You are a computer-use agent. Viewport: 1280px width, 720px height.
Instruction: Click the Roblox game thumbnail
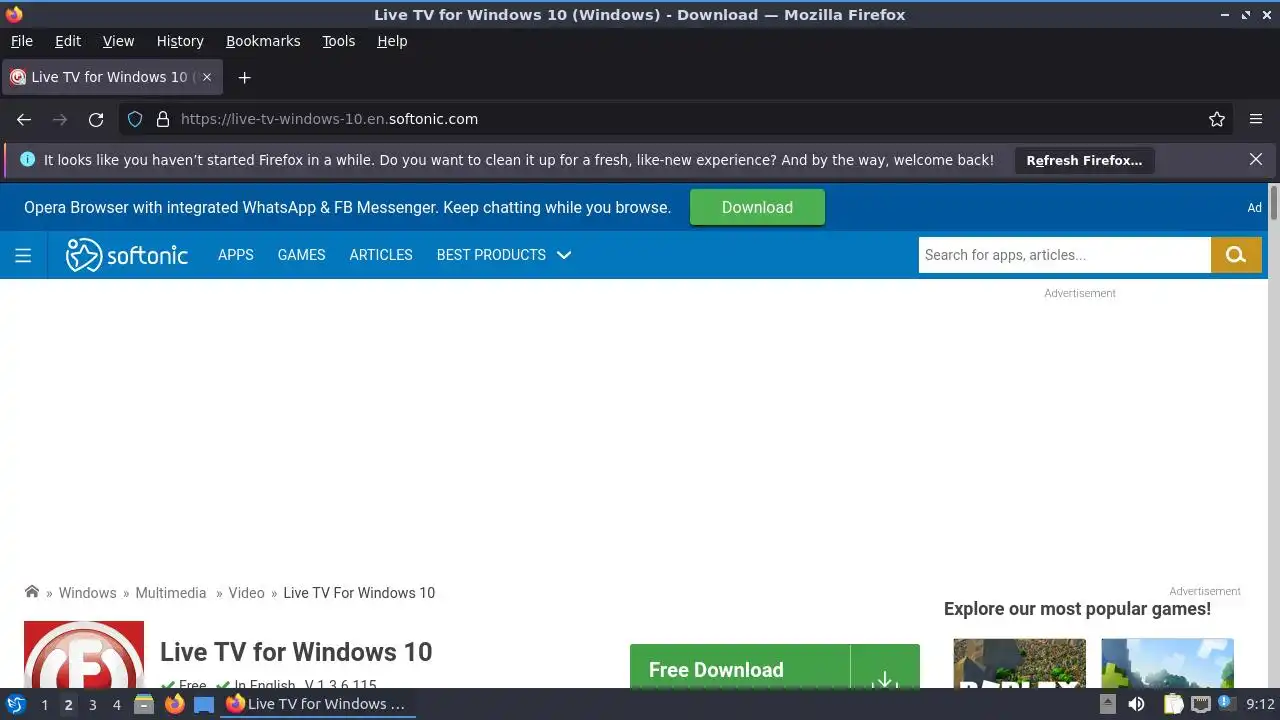[x=1019, y=663]
